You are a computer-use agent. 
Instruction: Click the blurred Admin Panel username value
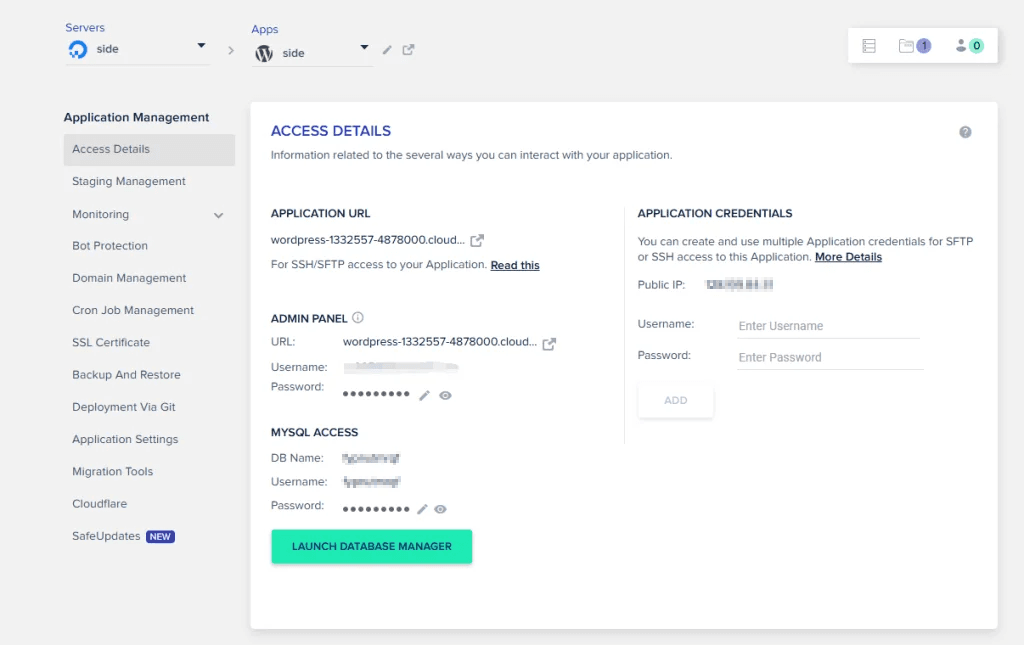tap(400, 368)
